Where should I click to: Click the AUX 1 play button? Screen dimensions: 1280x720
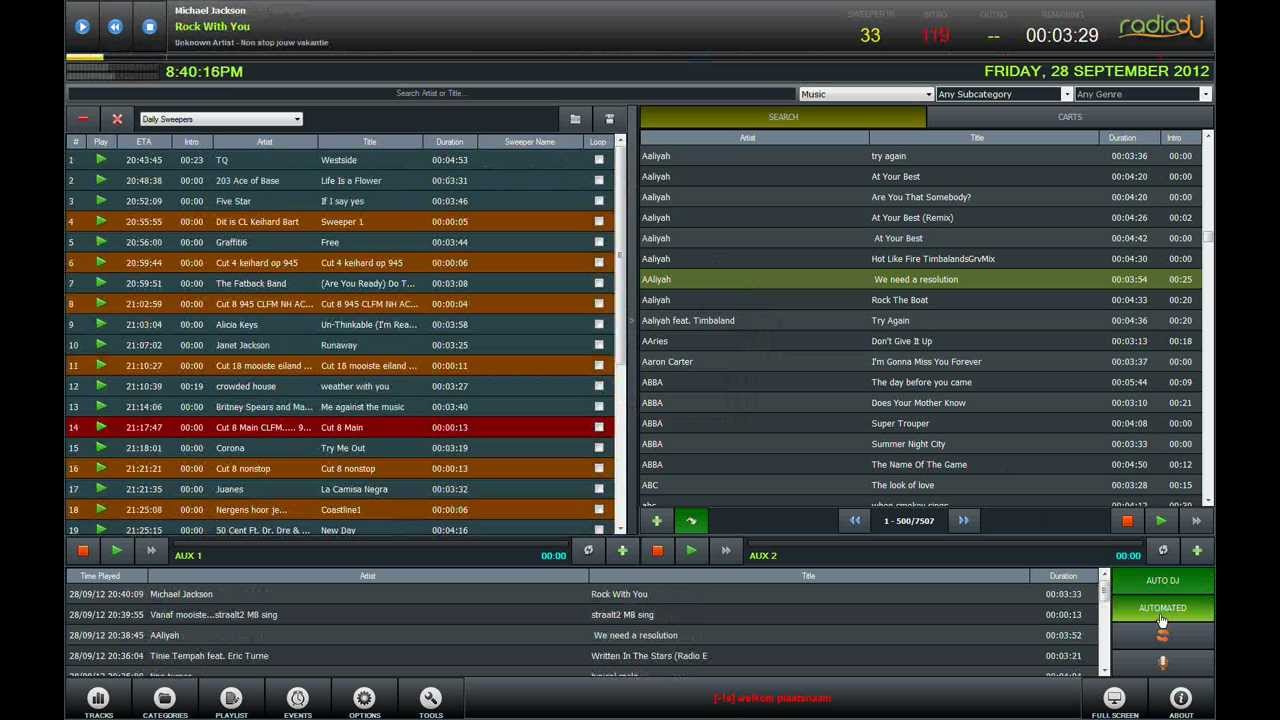[x=117, y=551]
